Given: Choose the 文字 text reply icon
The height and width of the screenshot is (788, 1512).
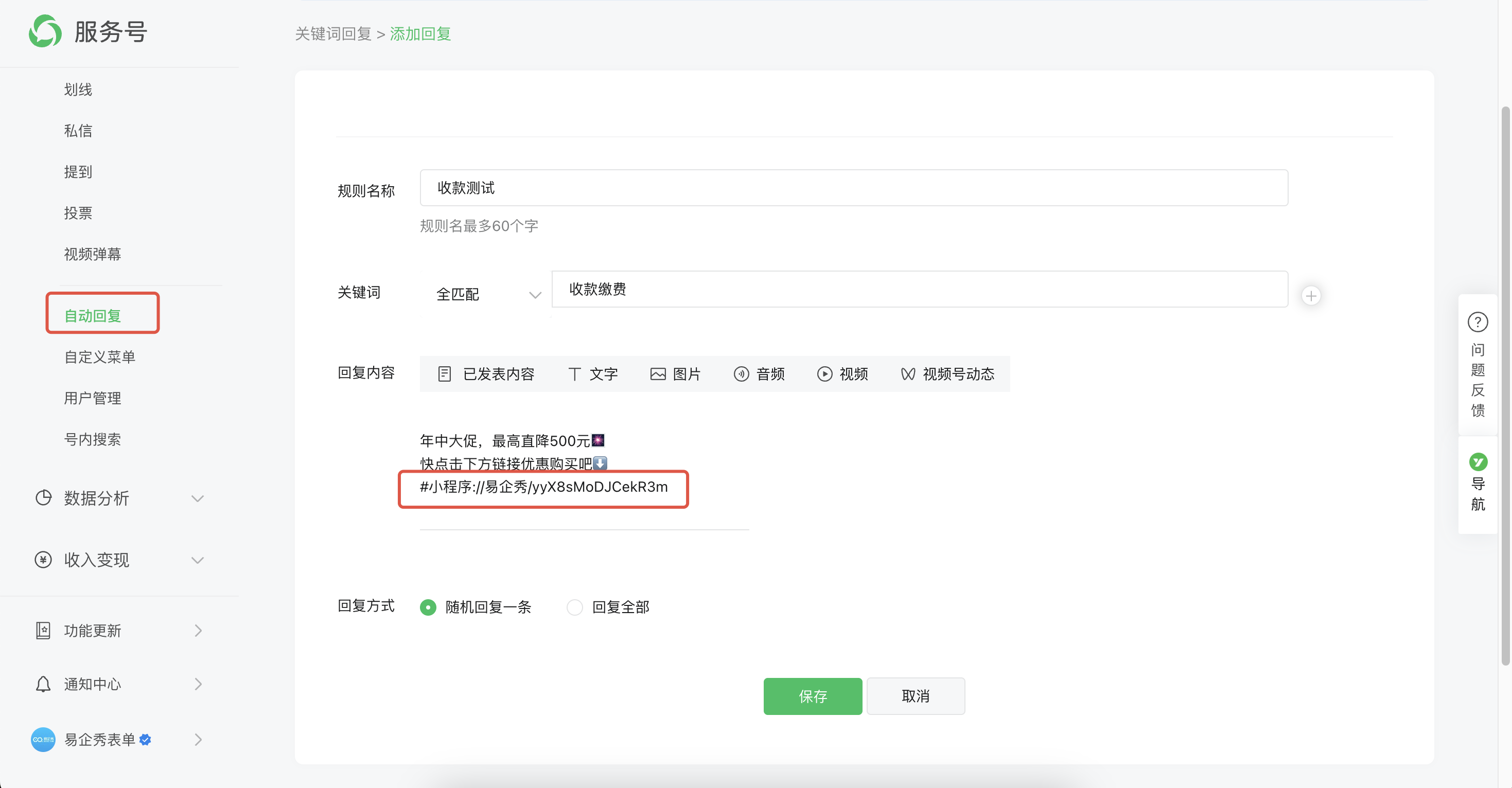Looking at the screenshot, I should click(x=574, y=374).
